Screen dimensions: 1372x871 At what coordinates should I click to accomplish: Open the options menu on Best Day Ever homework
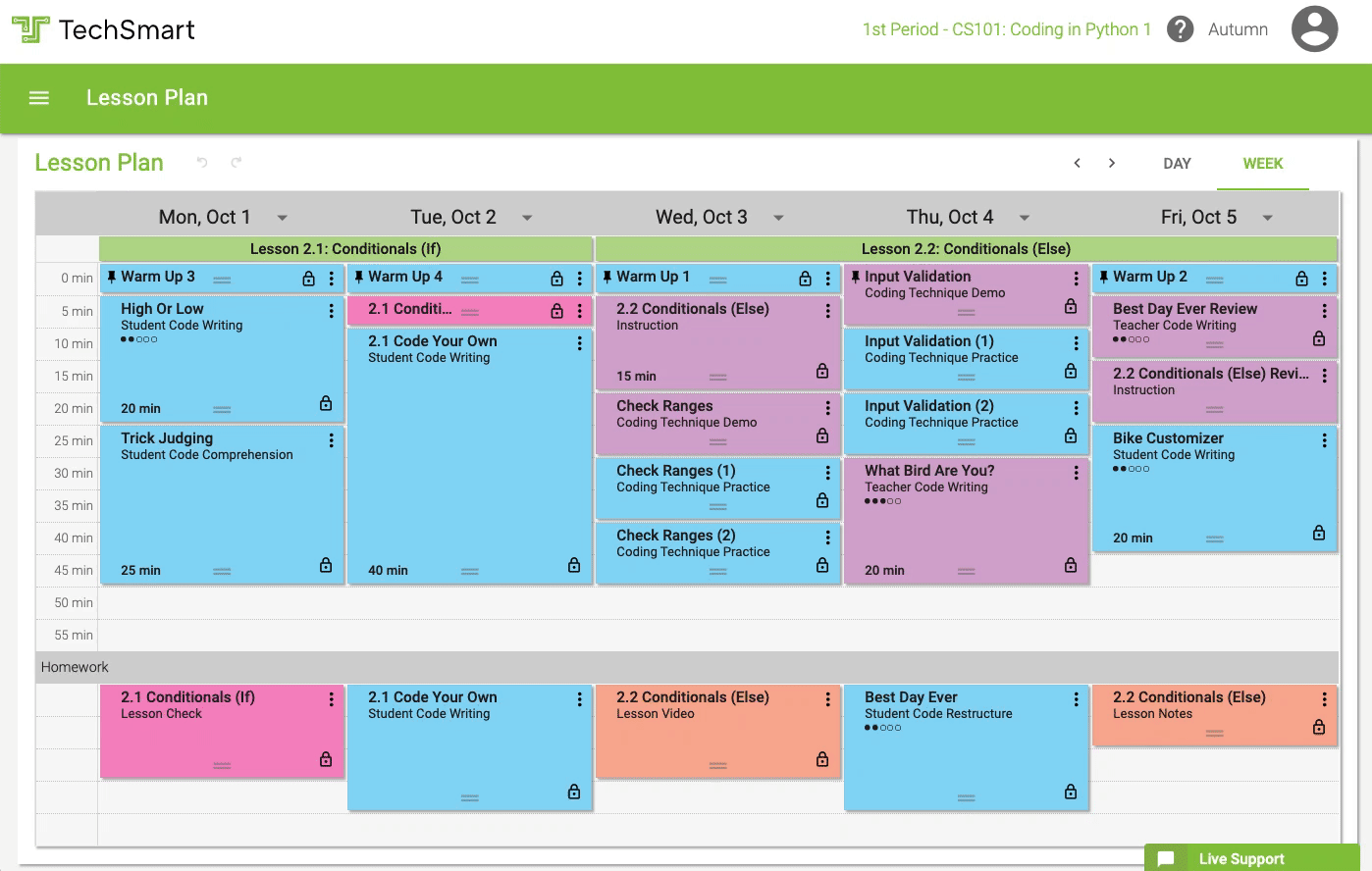coord(1077,697)
